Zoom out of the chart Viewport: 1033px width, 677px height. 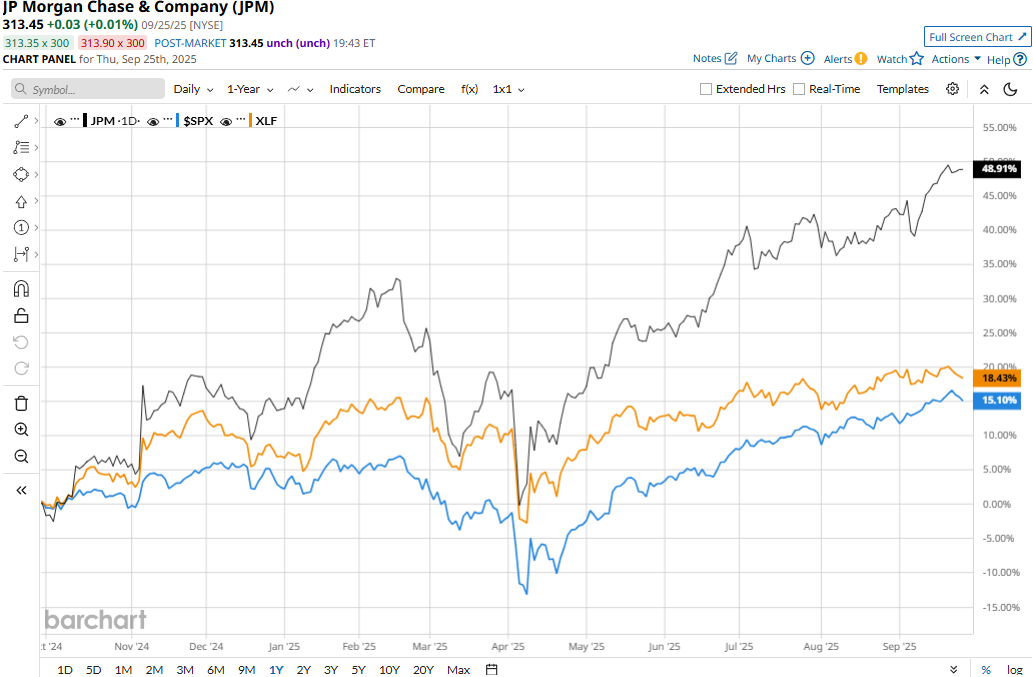pos(21,456)
